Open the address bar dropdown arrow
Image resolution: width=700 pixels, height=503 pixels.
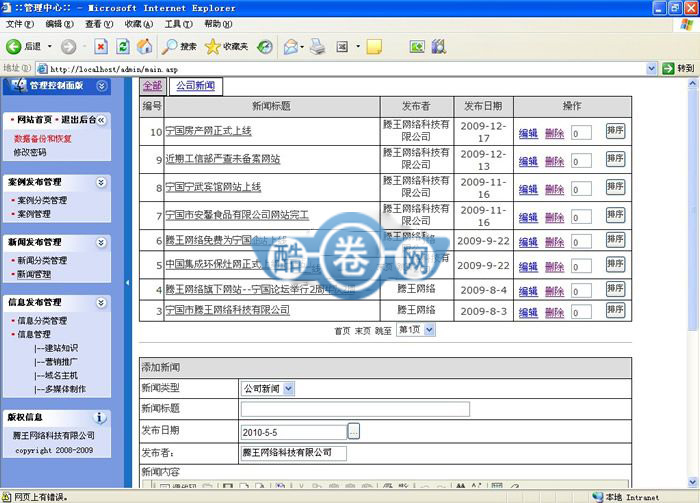(651, 68)
